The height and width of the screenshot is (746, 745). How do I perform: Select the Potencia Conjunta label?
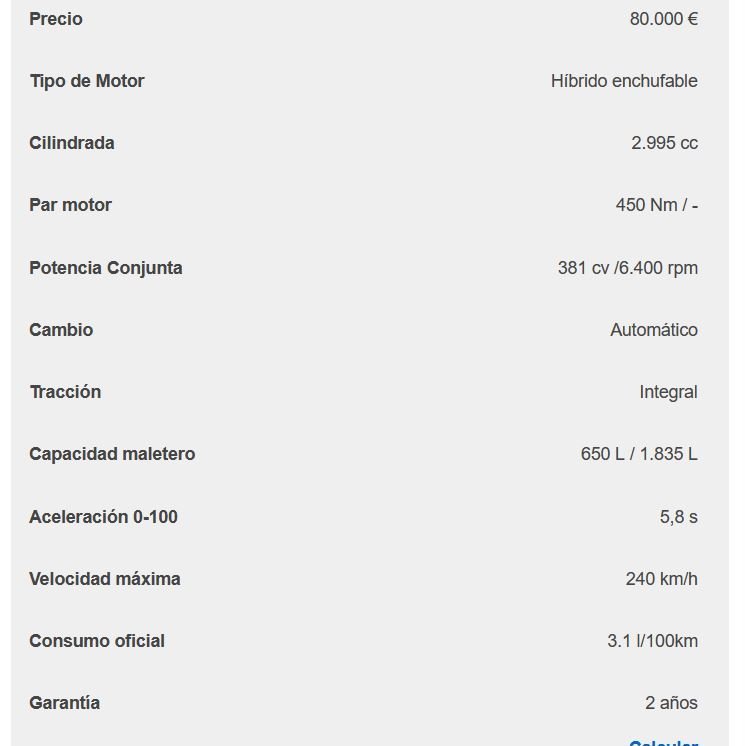point(106,268)
